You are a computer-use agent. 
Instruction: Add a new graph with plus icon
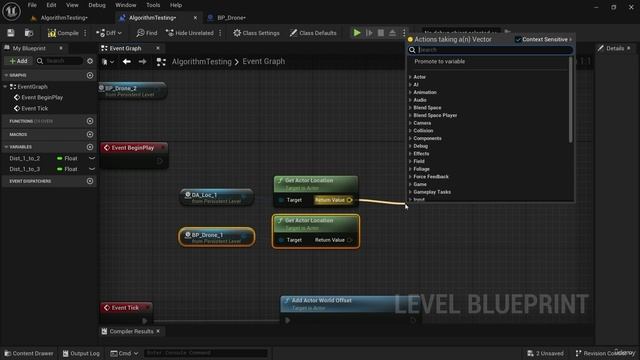click(90, 75)
